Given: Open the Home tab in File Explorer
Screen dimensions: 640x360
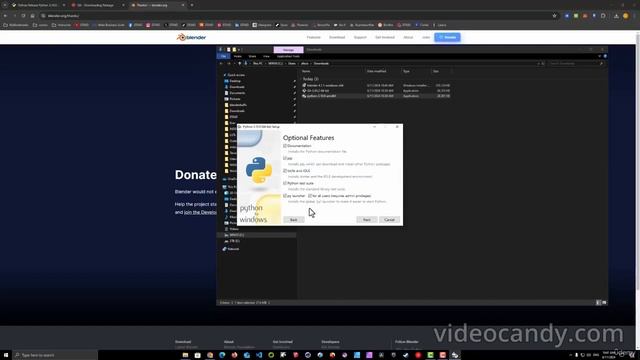Looking at the screenshot, I should [238, 56].
